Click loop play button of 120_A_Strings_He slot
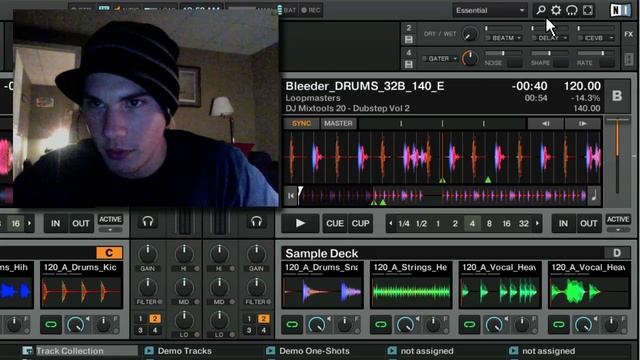The width and height of the screenshot is (640, 360). coord(381,324)
